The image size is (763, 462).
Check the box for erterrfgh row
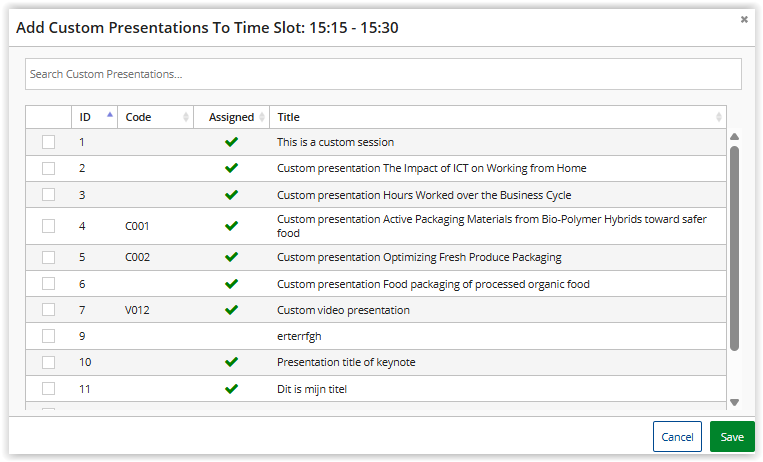tap(48, 336)
